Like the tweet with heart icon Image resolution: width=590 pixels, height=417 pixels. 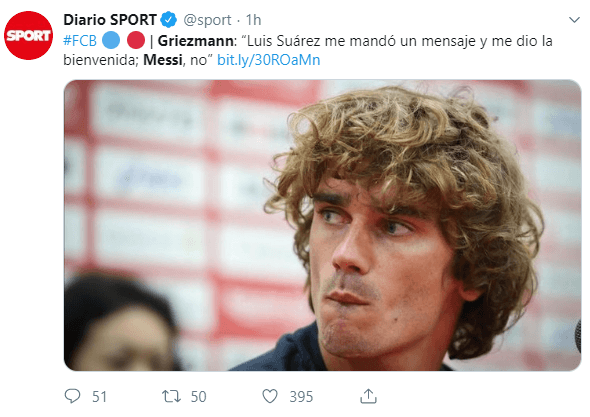pos(270,396)
